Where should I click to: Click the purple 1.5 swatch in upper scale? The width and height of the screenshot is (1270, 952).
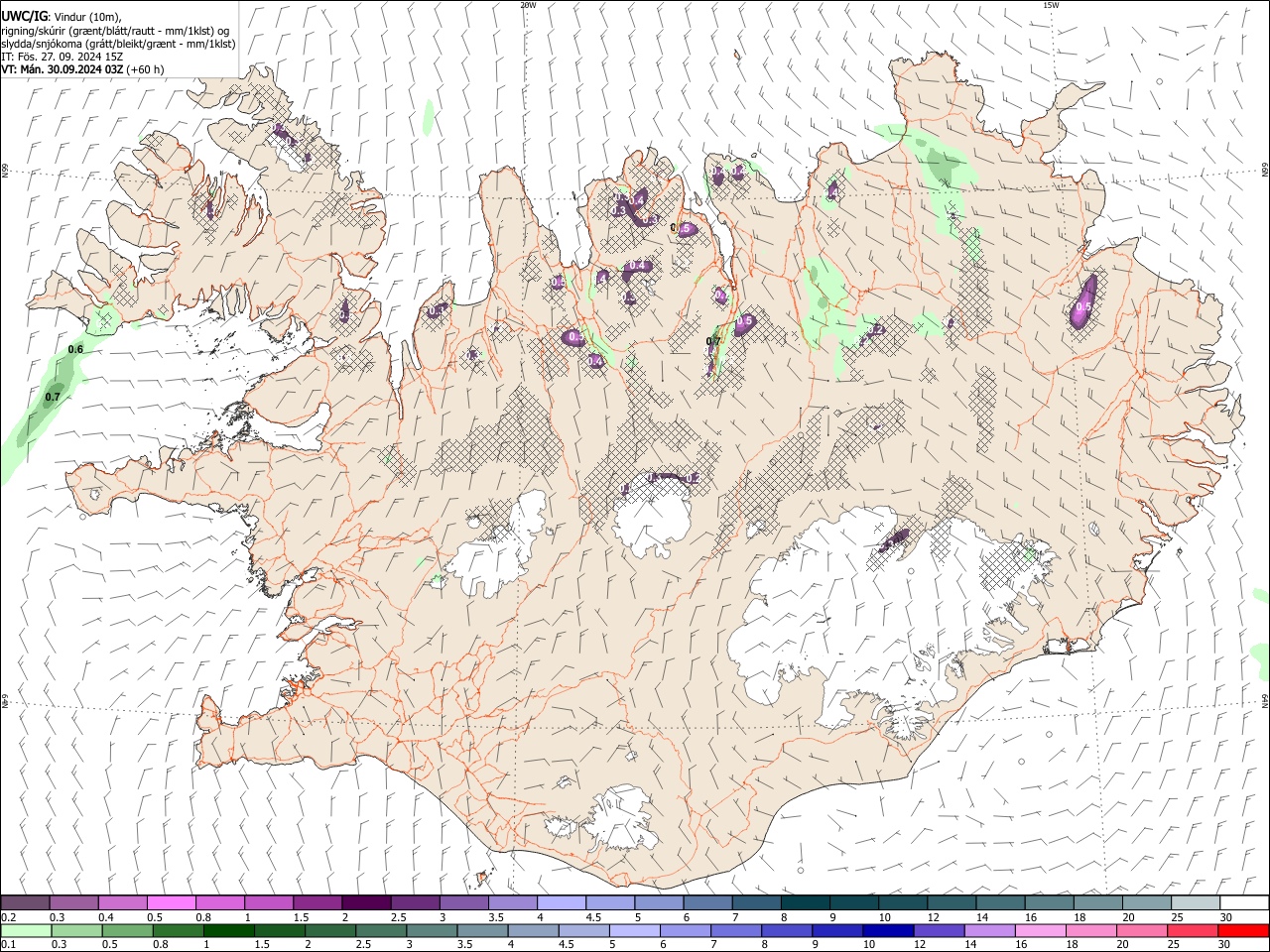(317, 902)
